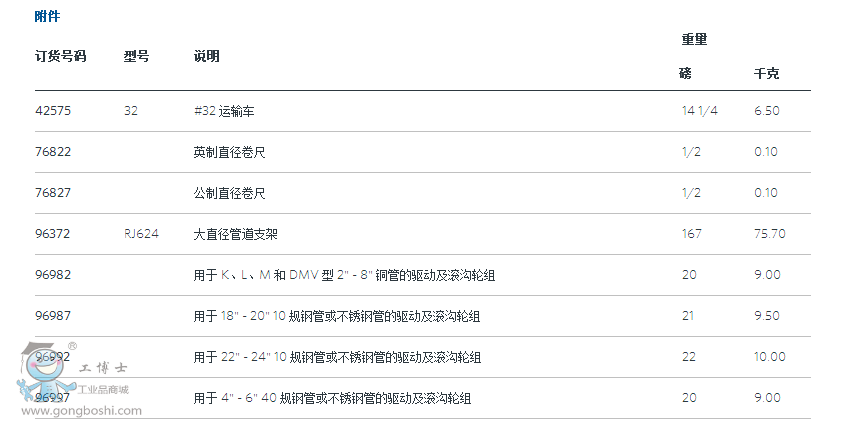845x430 pixels.
Task: Click model number RJ624
Action: click(141, 234)
